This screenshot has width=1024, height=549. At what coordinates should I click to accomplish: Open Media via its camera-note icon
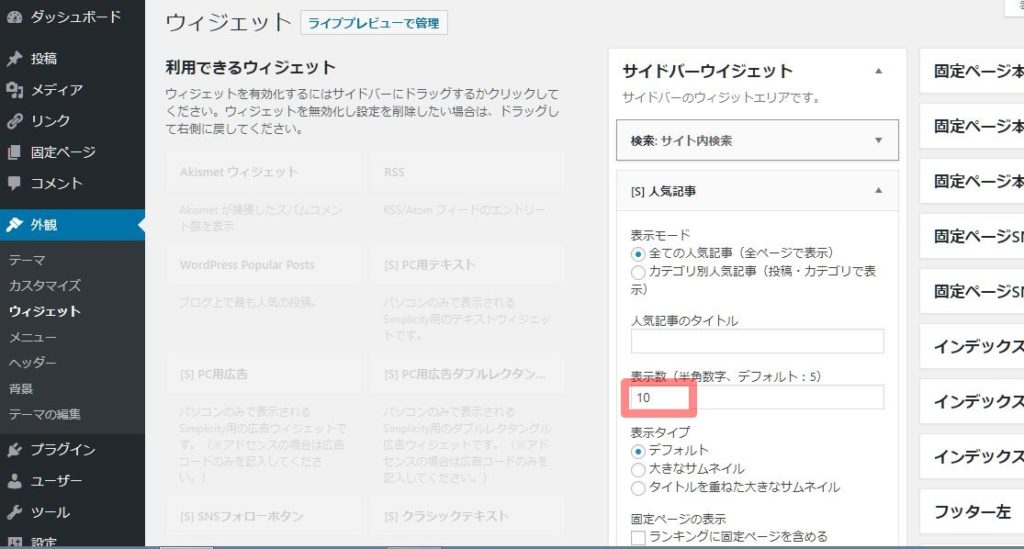coord(14,90)
